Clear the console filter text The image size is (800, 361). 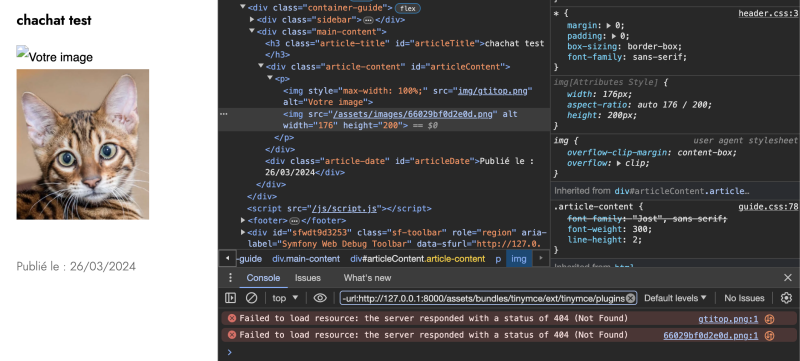point(631,298)
